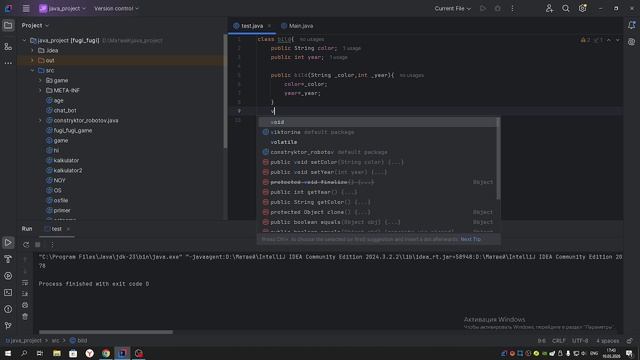Rerun the test run configuration
The image size is (640, 360).
tap(26, 244)
